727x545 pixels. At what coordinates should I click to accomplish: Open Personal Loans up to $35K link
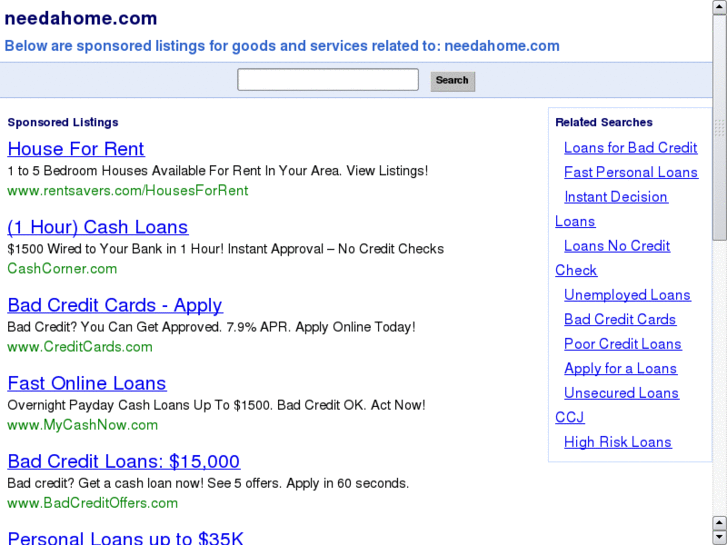click(125, 538)
